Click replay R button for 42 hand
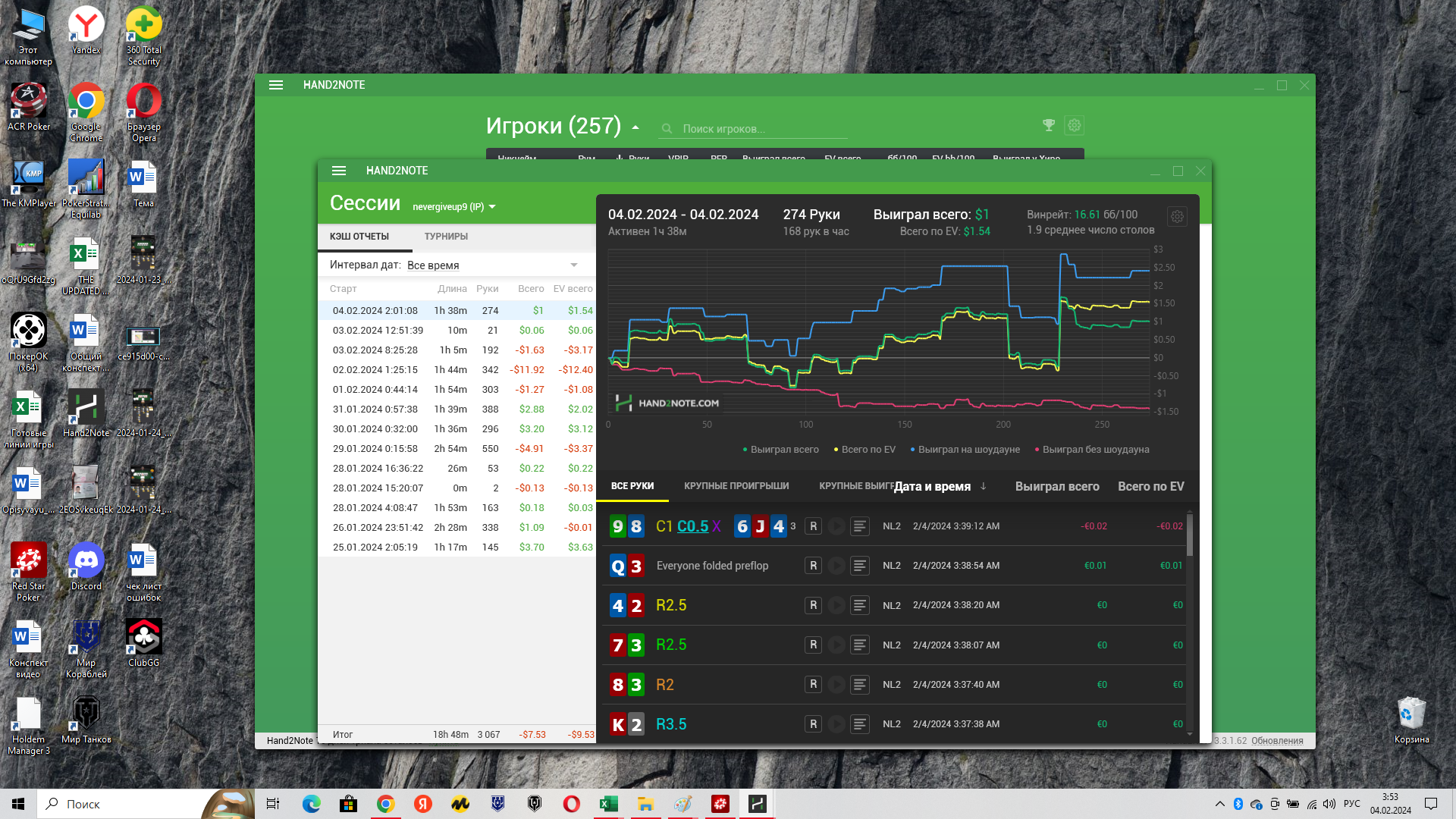The width and height of the screenshot is (1456, 819). 813,605
